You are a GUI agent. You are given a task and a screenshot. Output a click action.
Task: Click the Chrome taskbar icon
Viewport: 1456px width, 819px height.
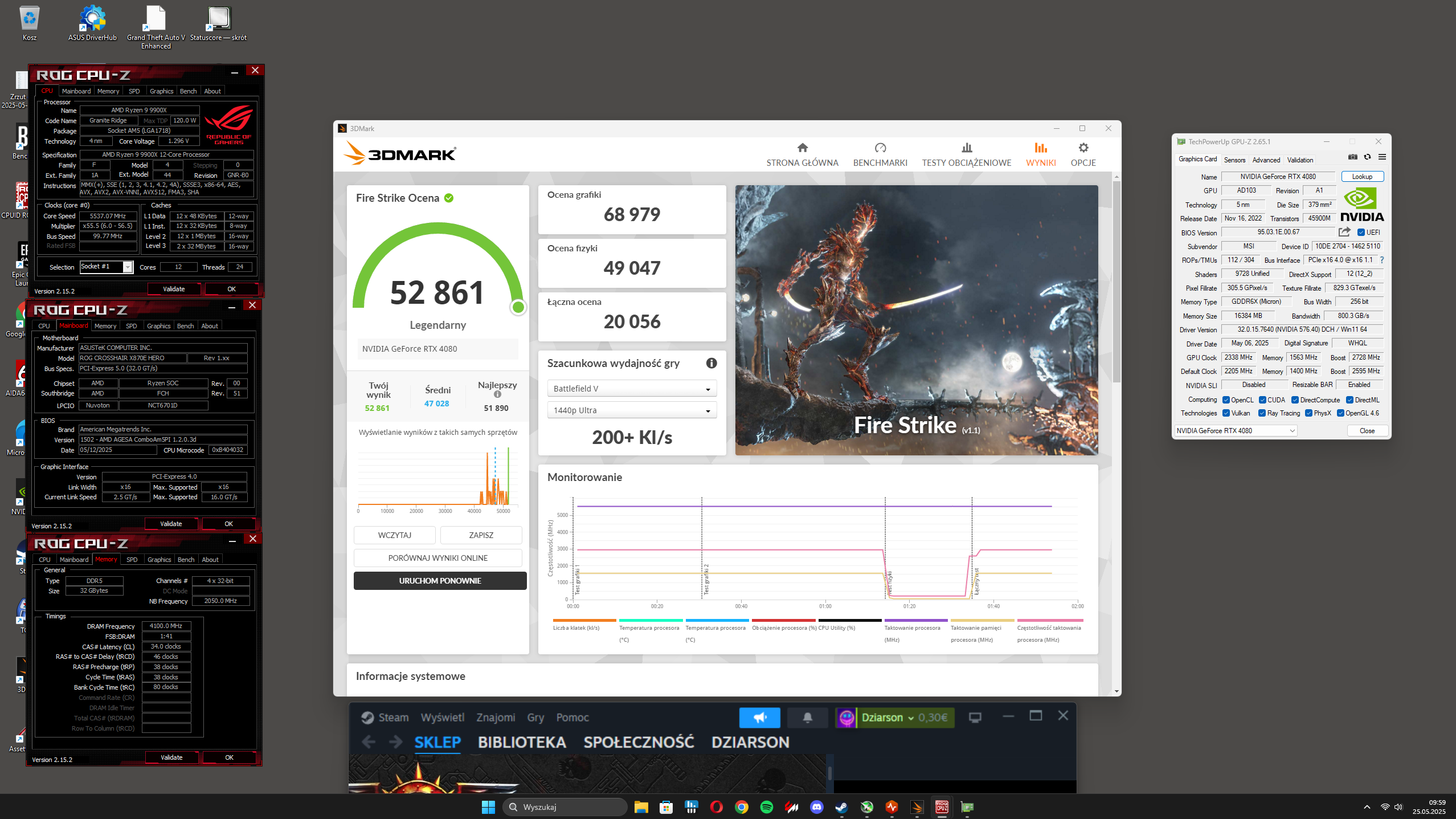(741, 807)
